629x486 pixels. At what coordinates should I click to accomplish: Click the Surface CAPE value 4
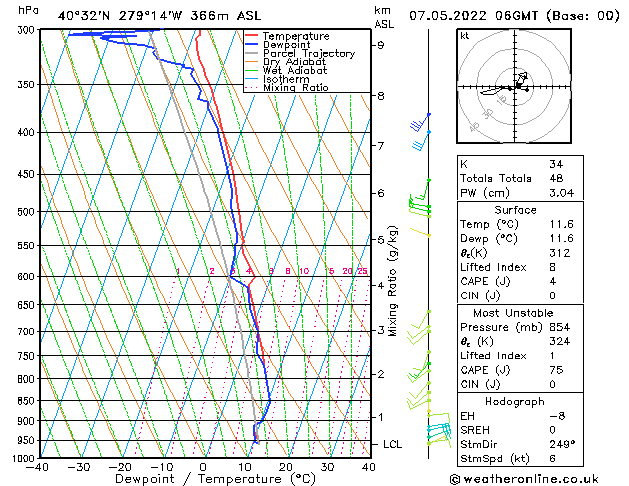pyautogui.click(x=552, y=281)
